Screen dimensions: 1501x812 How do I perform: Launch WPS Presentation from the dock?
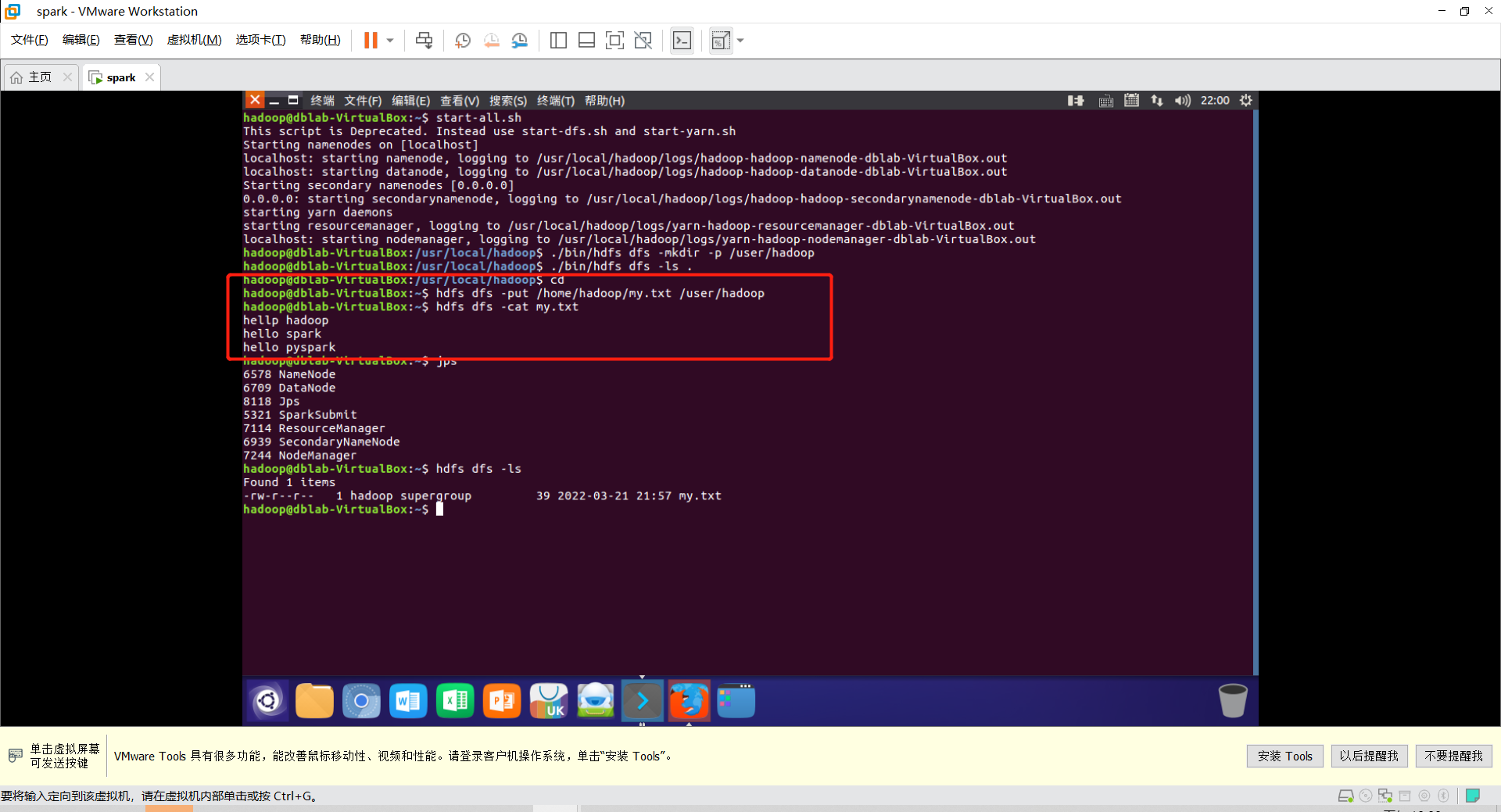pyautogui.click(x=502, y=700)
